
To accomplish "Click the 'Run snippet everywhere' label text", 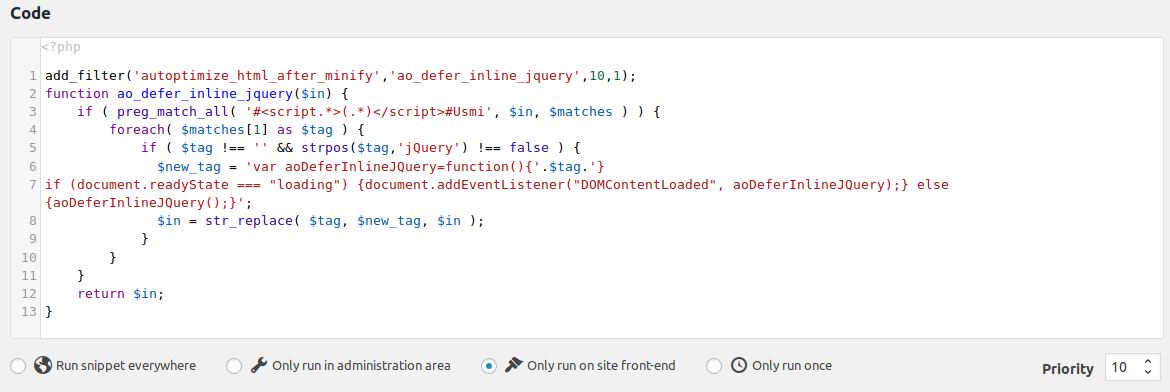I will click(x=126, y=366).
